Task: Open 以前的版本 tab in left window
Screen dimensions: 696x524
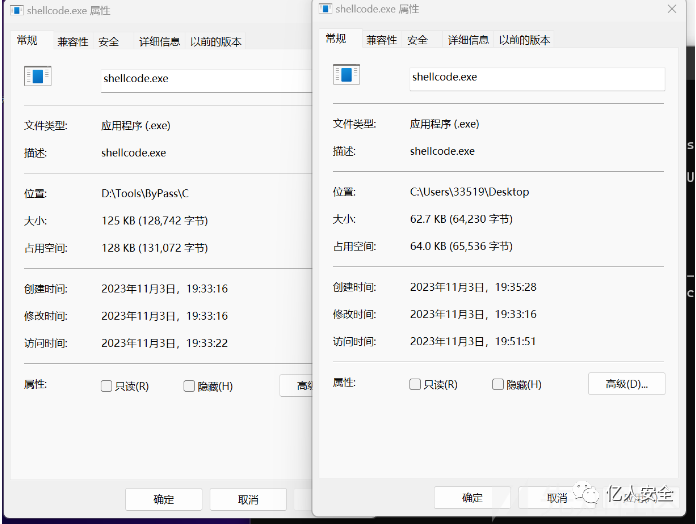Action: pos(216,42)
